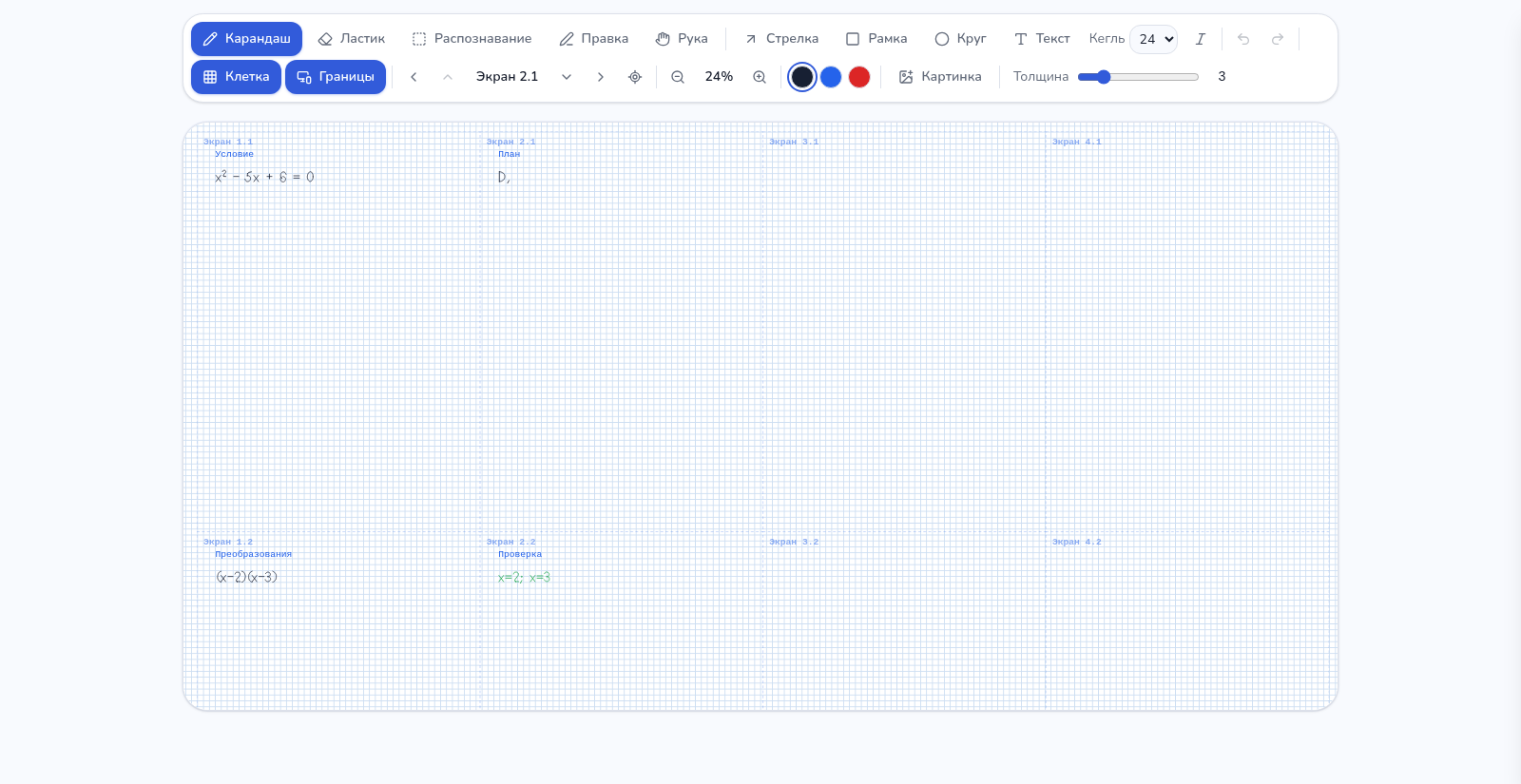The height and width of the screenshot is (784, 1521).
Task: Expand the Экран 2.1 screen list chevron
Action: point(567,77)
